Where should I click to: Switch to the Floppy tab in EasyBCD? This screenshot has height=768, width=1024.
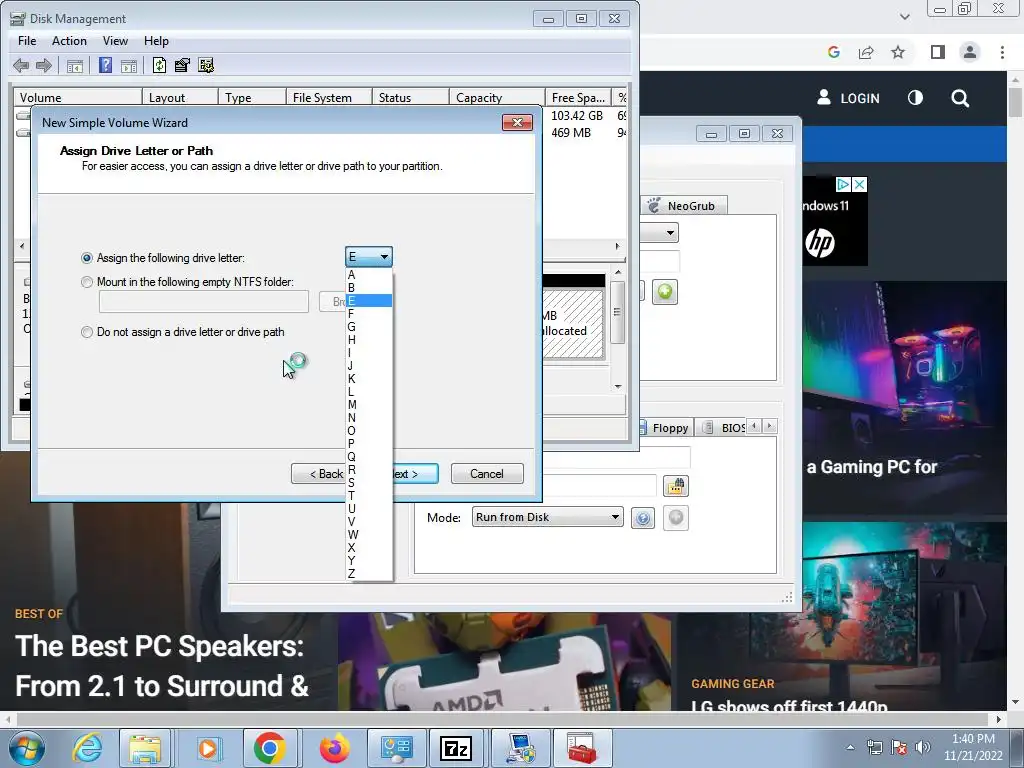[x=665, y=428]
